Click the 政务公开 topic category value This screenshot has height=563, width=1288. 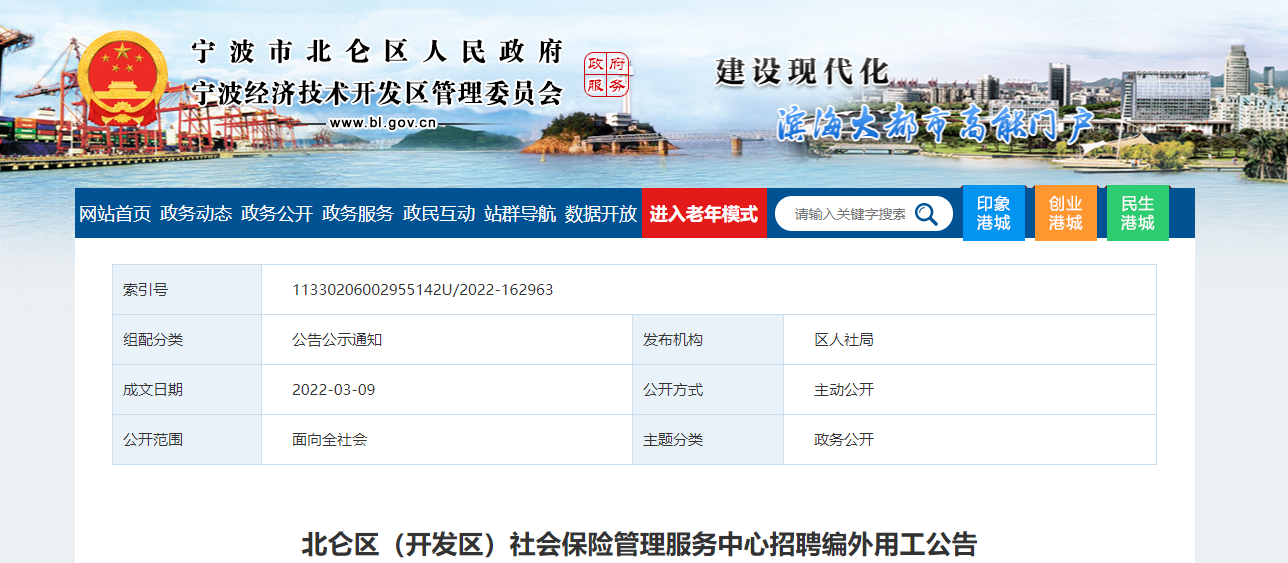(x=844, y=440)
